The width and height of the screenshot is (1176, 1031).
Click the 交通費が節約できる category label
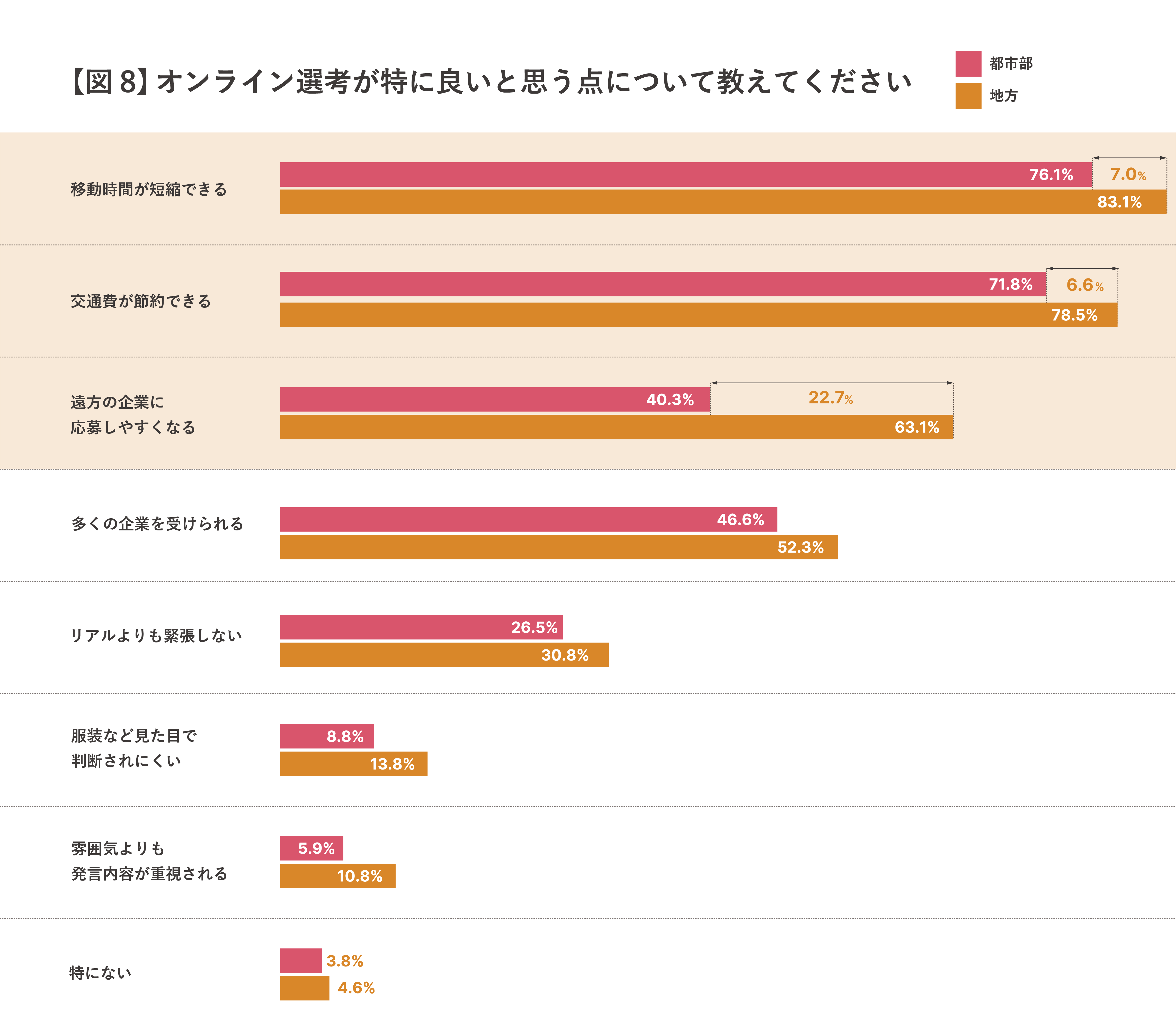click(x=141, y=301)
